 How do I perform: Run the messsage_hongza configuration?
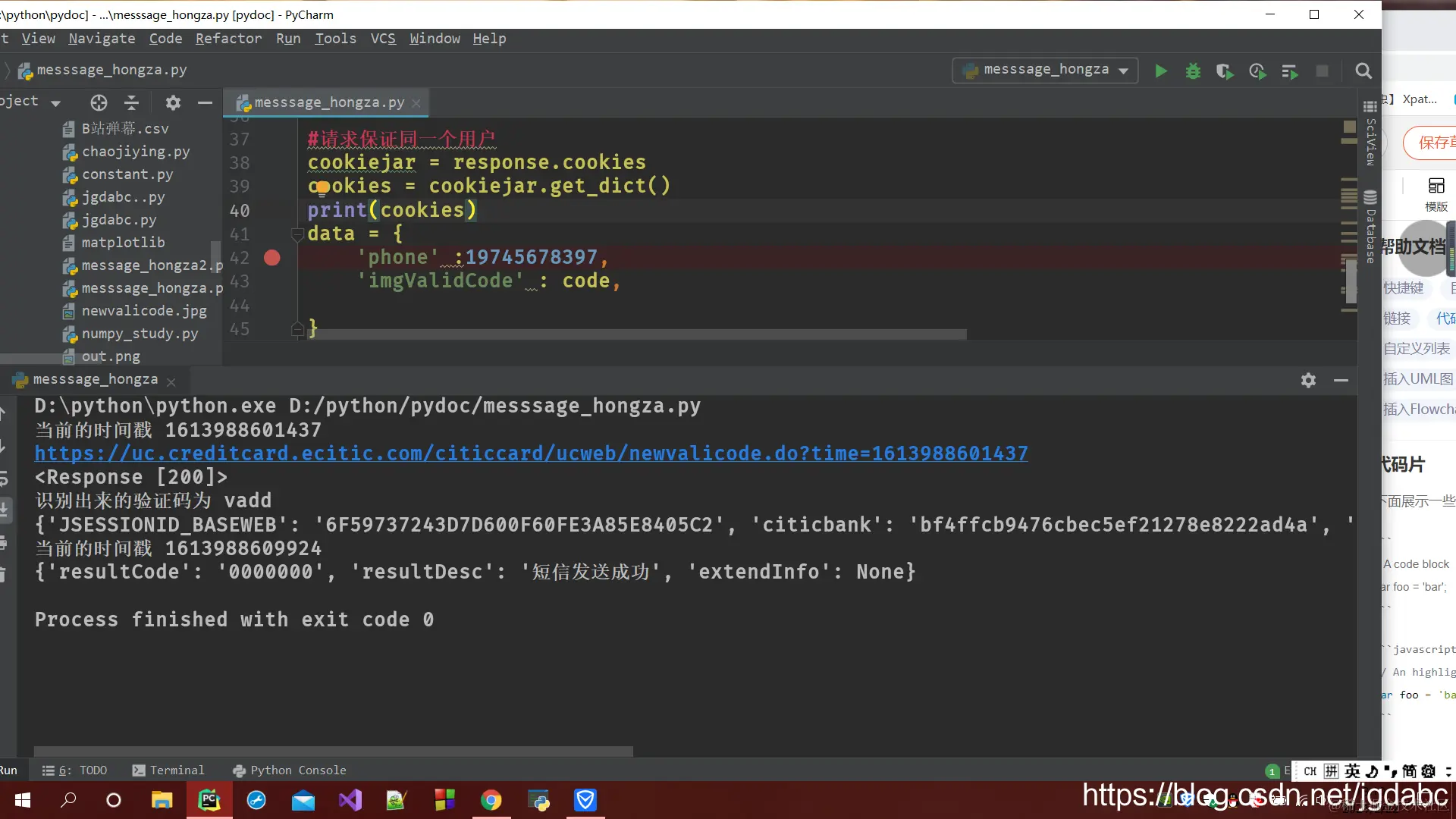[x=1160, y=71]
